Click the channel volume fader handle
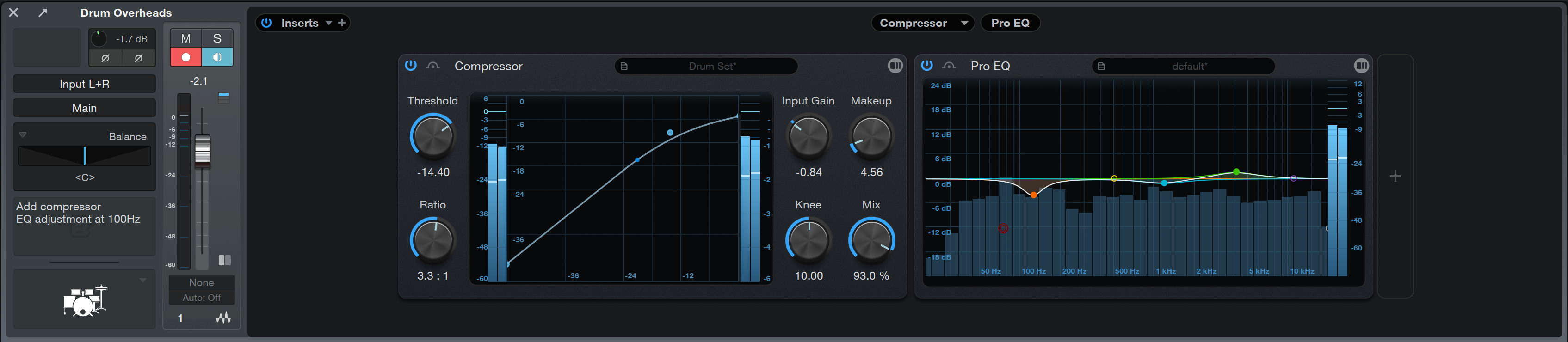The height and width of the screenshot is (342, 1568). (202, 151)
